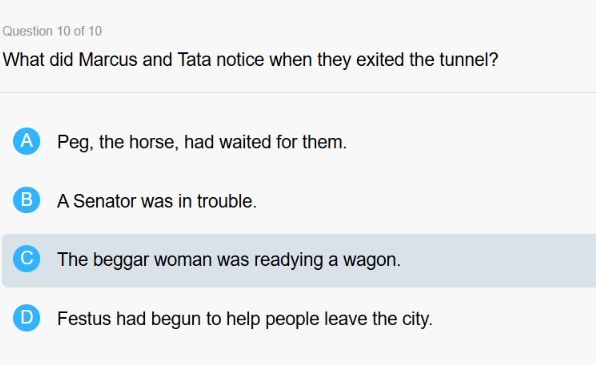This screenshot has height=365, width=596.
Task: Click the name 'Peg' in option A
Action: click(x=74, y=143)
